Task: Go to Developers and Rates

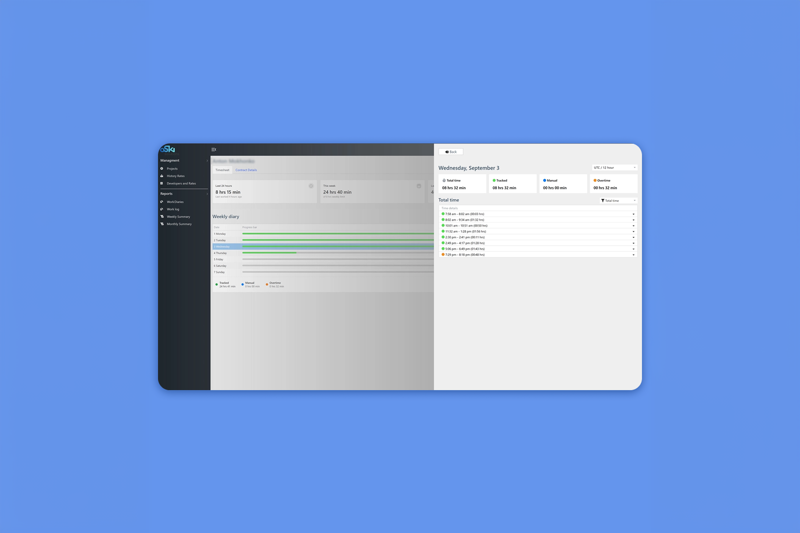Action: [181, 183]
